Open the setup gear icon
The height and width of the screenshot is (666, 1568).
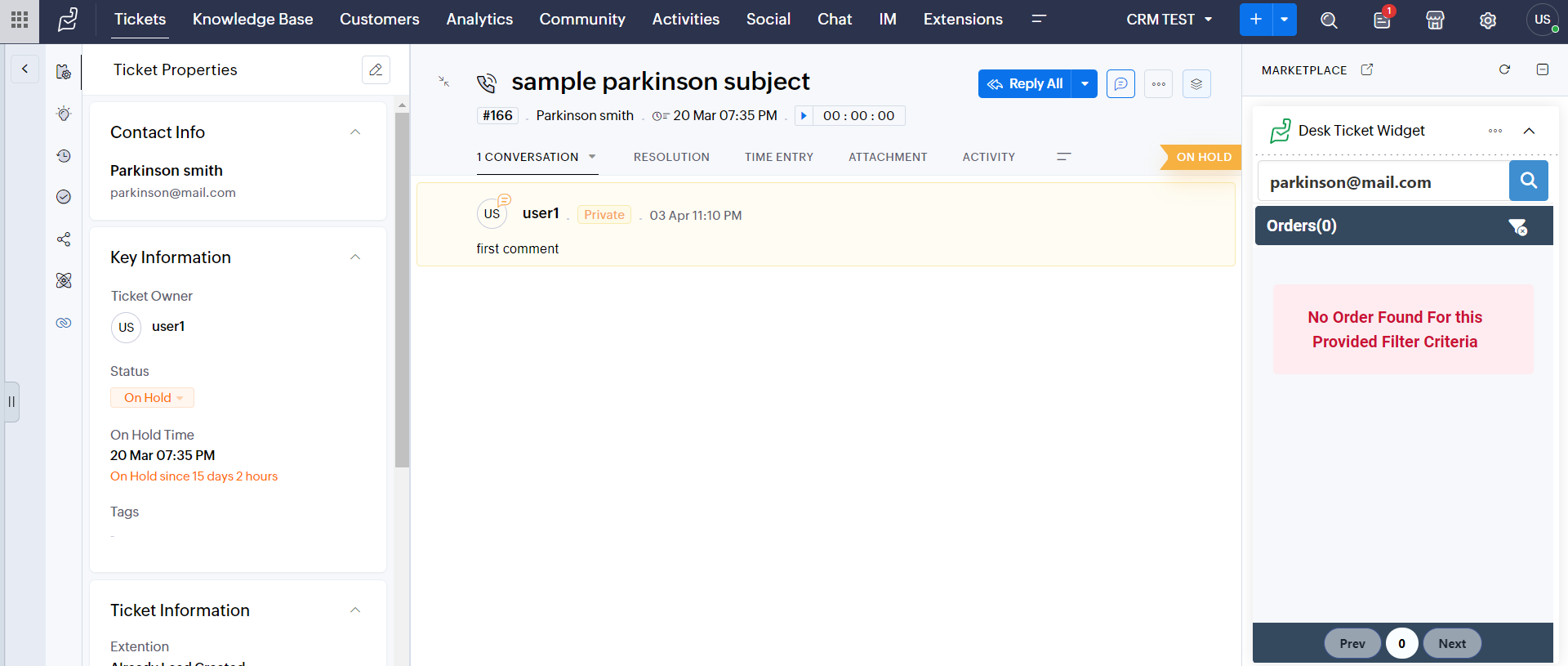pyautogui.click(x=1488, y=20)
